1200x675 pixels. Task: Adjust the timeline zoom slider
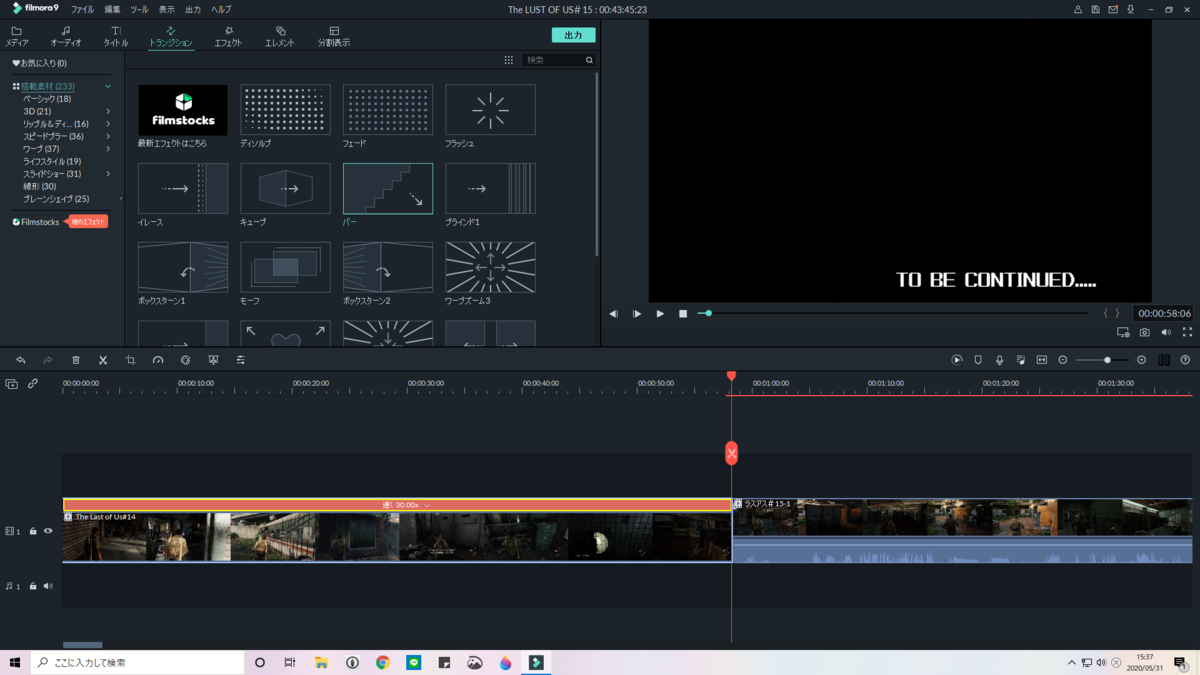point(1107,360)
